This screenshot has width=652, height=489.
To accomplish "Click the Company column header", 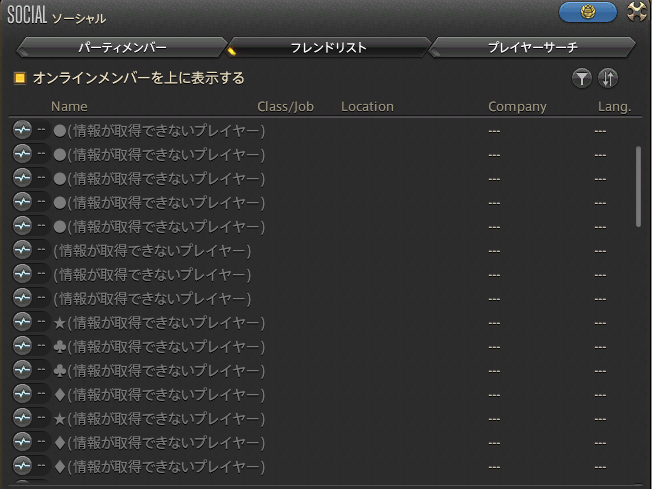I will [x=517, y=106].
